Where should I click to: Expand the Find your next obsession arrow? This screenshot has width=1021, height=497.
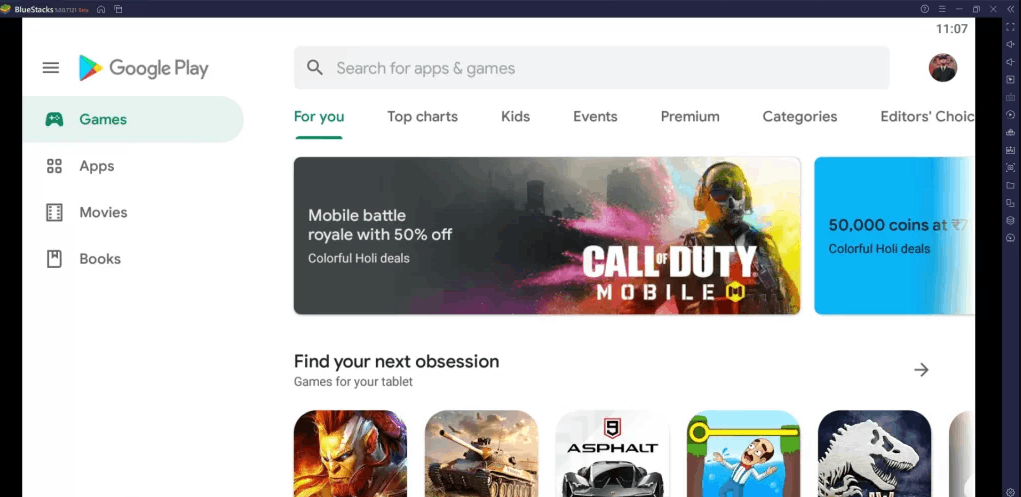point(921,370)
